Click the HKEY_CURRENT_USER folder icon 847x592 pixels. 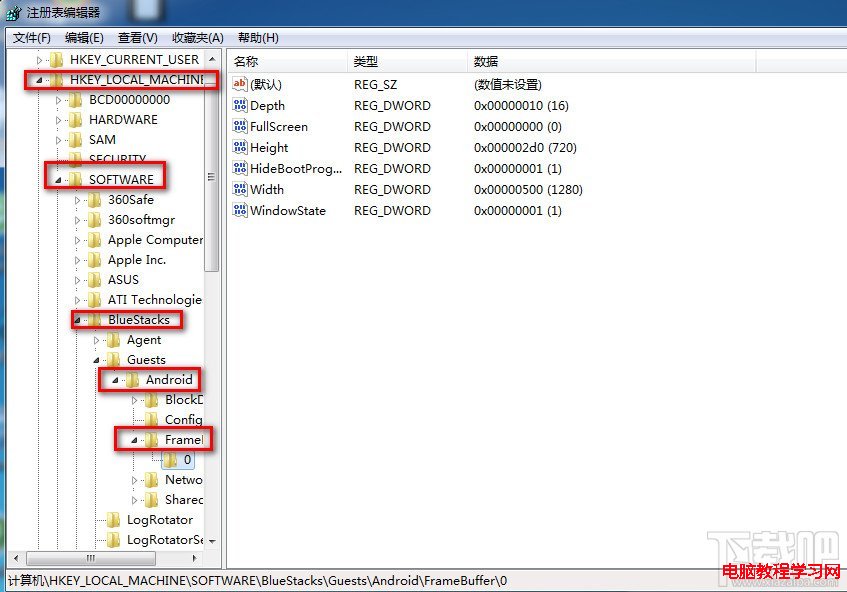[57, 59]
